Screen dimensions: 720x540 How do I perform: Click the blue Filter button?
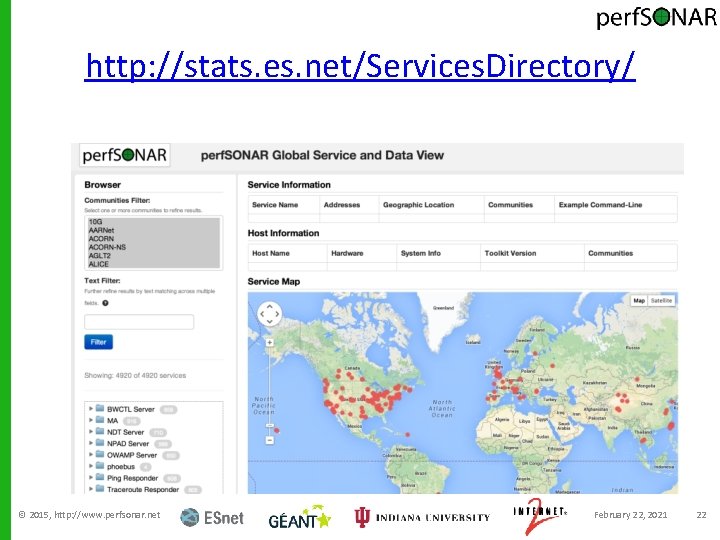98,342
